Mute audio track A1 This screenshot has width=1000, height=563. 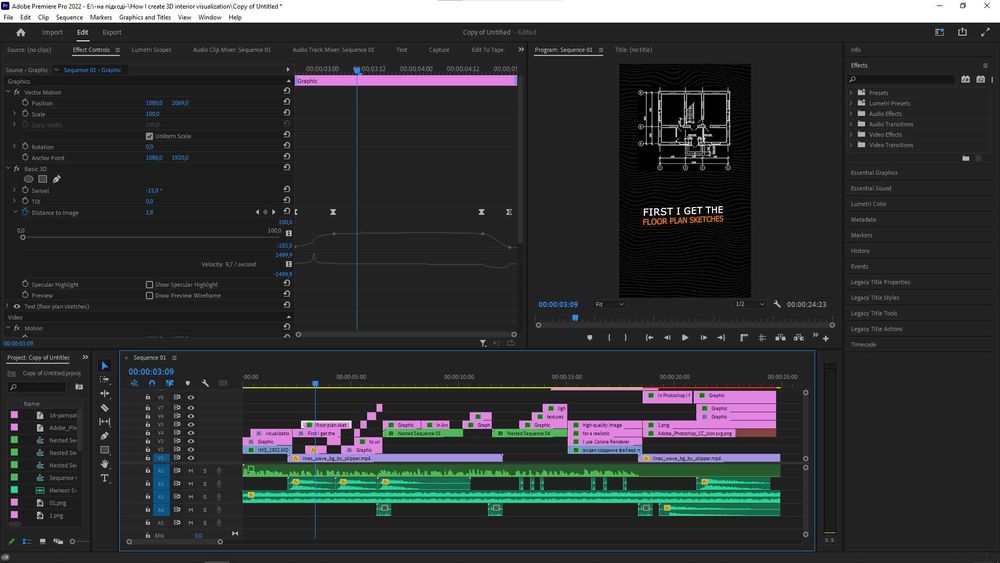pos(192,471)
